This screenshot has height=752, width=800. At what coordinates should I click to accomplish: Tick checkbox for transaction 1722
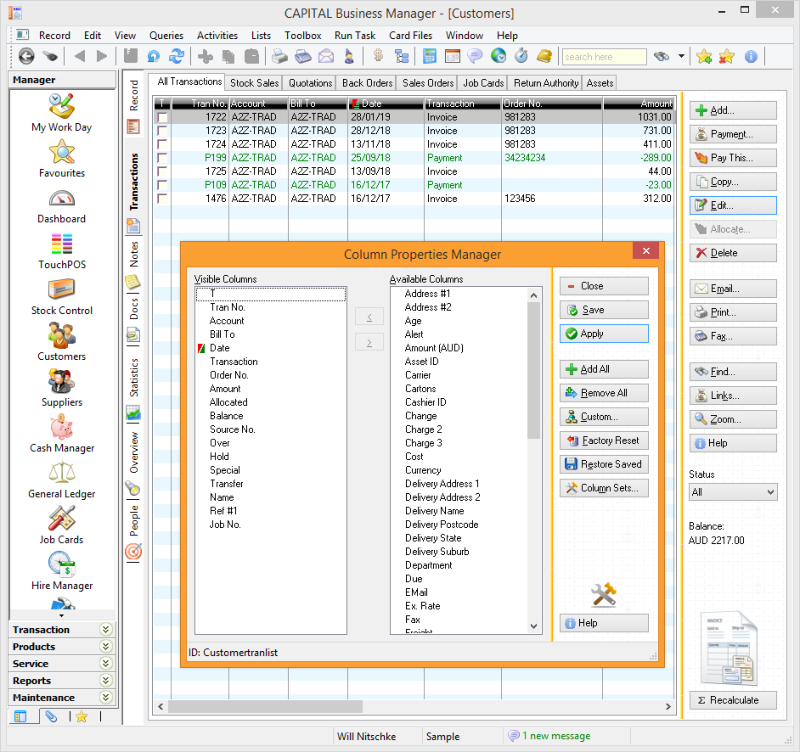click(x=162, y=117)
